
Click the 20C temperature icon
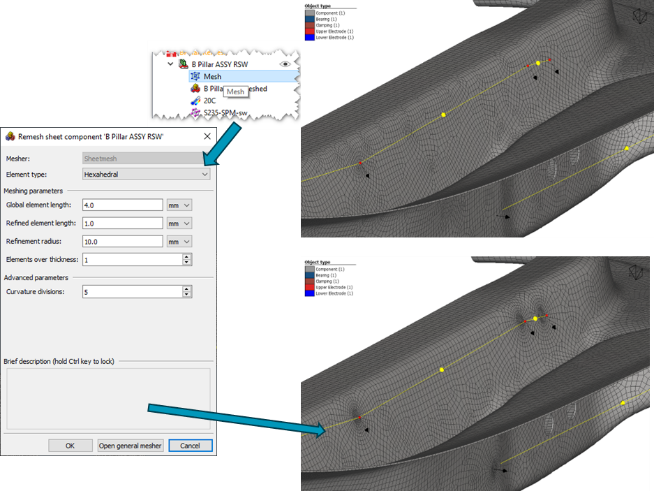click(x=194, y=100)
